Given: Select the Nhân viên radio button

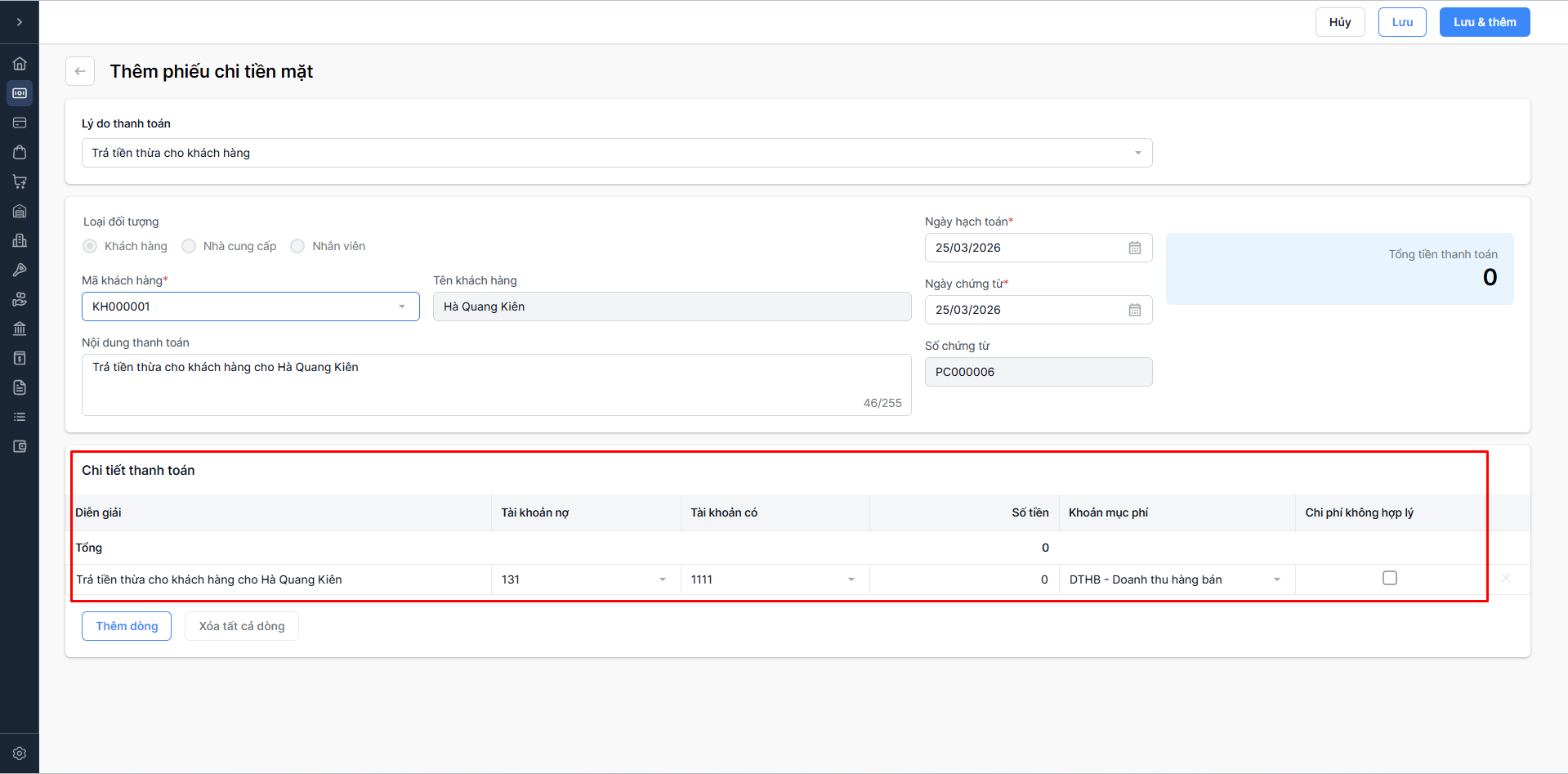Looking at the screenshot, I should 297,246.
